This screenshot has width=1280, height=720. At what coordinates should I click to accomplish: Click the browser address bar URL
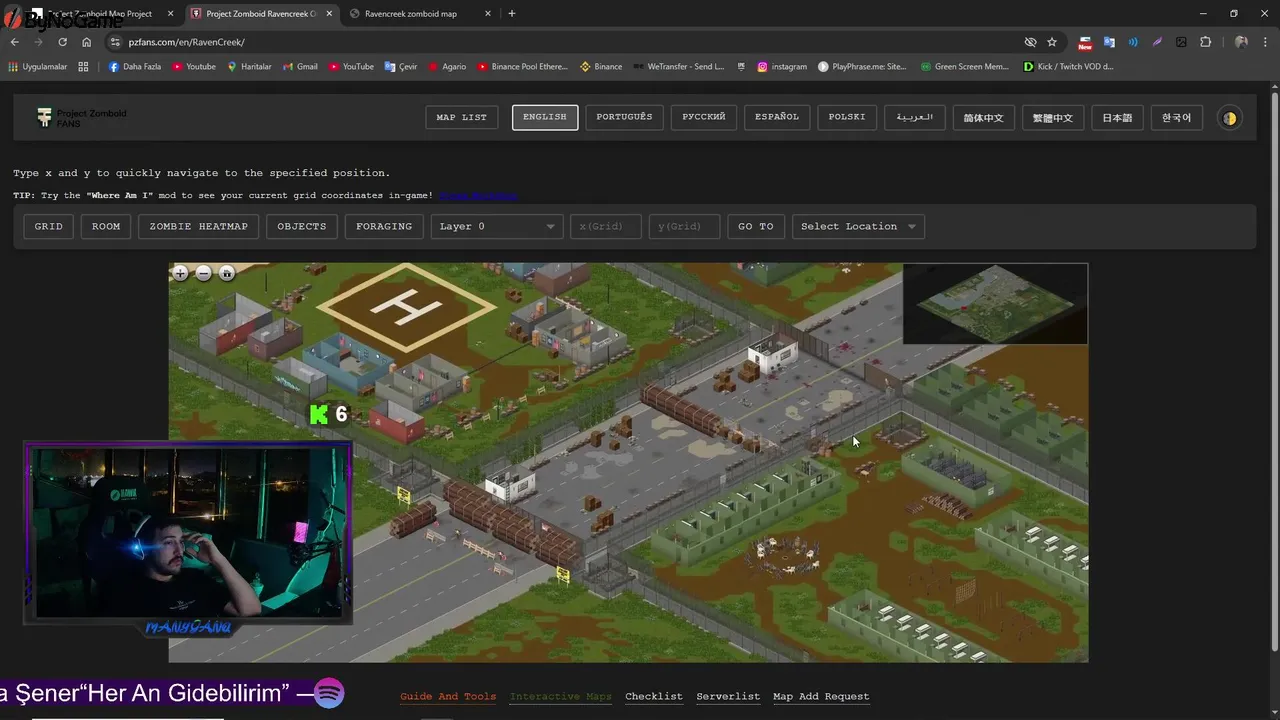click(187, 42)
